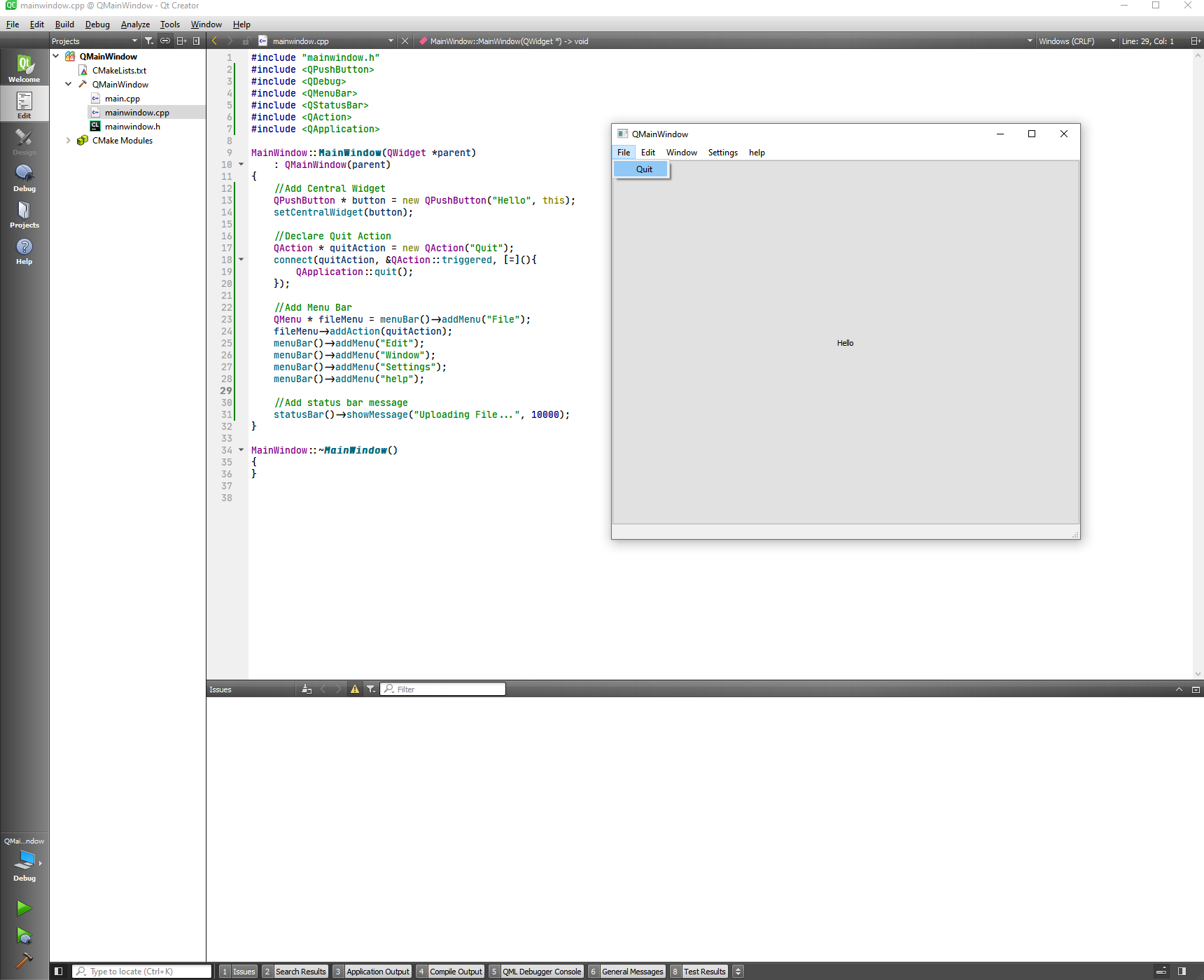This screenshot has height=980, width=1204.
Task: Open the Welcome mode
Action: click(24, 68)
